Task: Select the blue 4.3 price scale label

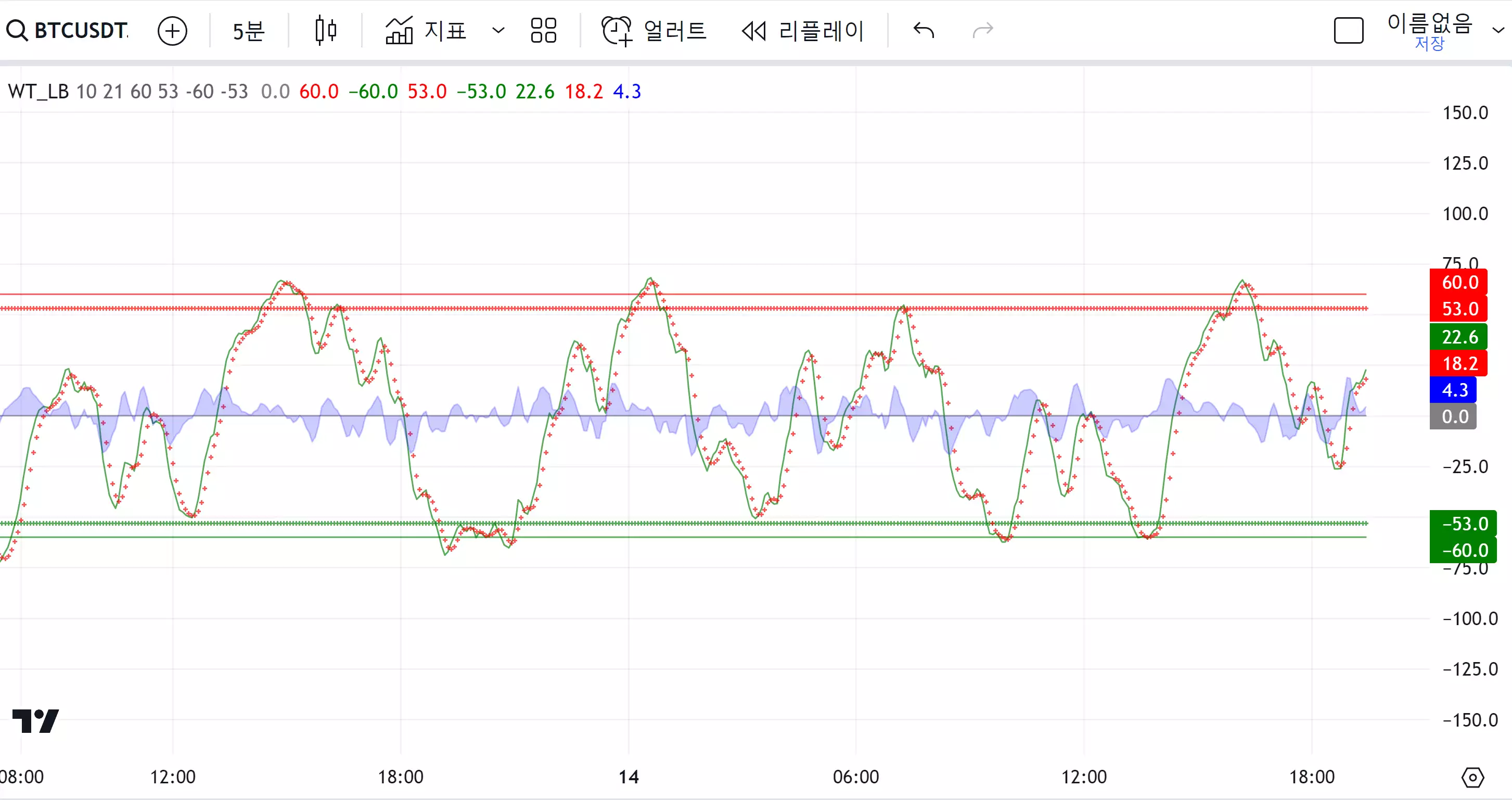Action: tap(1453, 390)
